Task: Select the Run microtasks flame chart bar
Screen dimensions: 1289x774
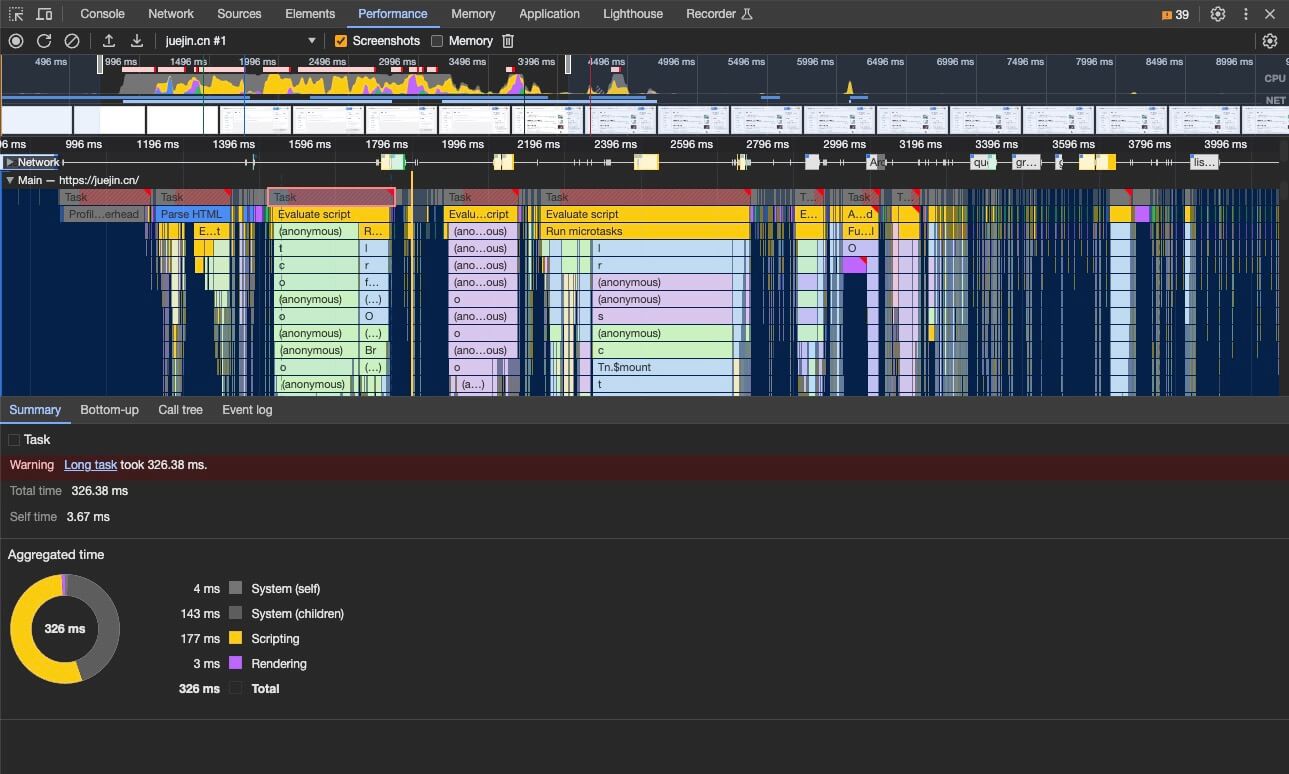Action: coord(644,231)
